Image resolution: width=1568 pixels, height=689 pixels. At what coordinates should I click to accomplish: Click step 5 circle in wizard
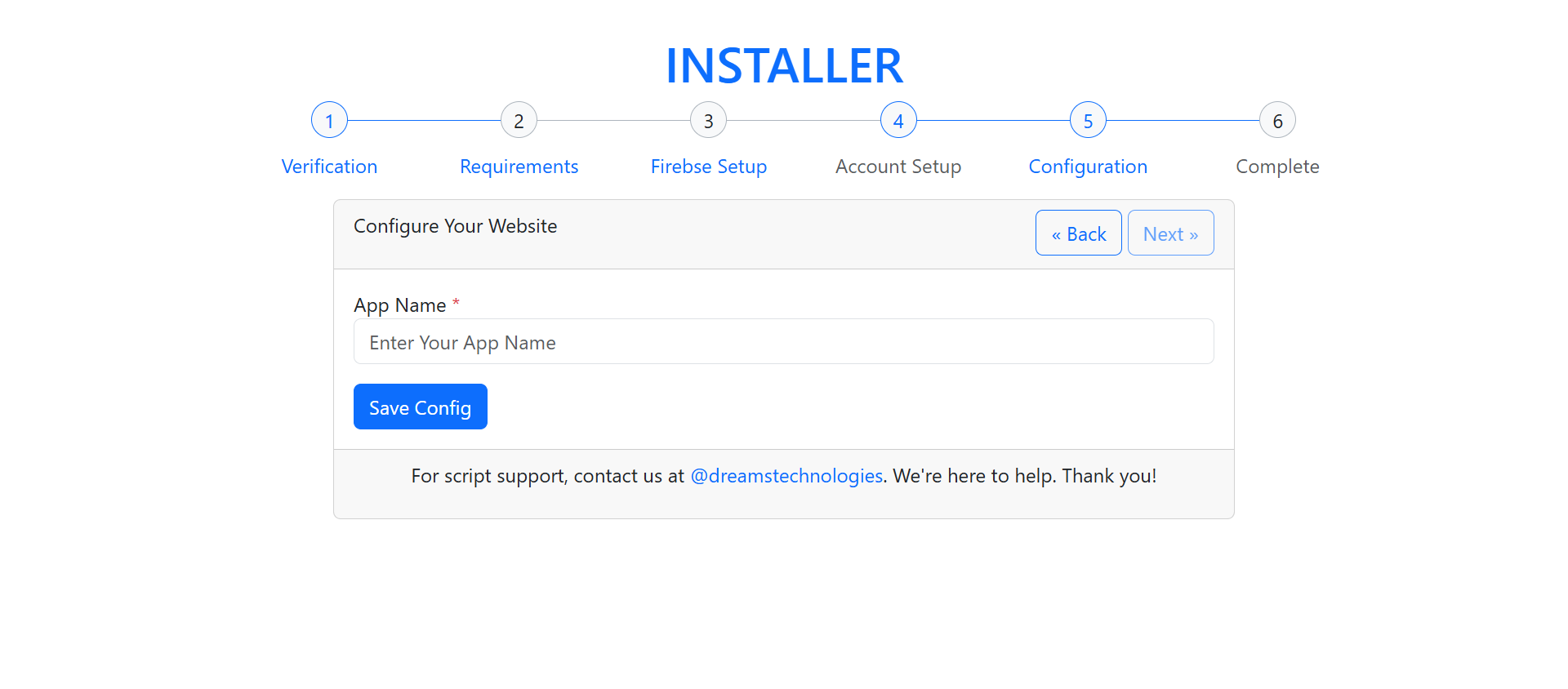(x=1088, y=121)
